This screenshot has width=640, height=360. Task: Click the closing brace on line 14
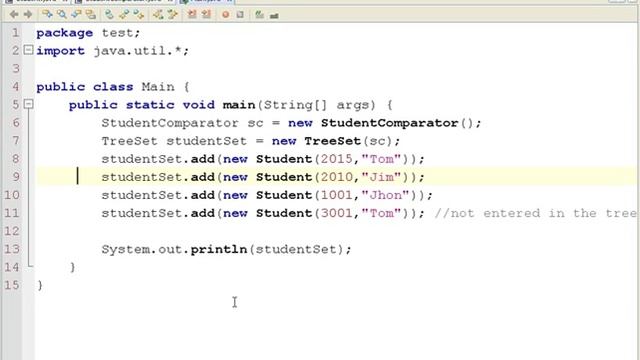click(x=73, y=267)
